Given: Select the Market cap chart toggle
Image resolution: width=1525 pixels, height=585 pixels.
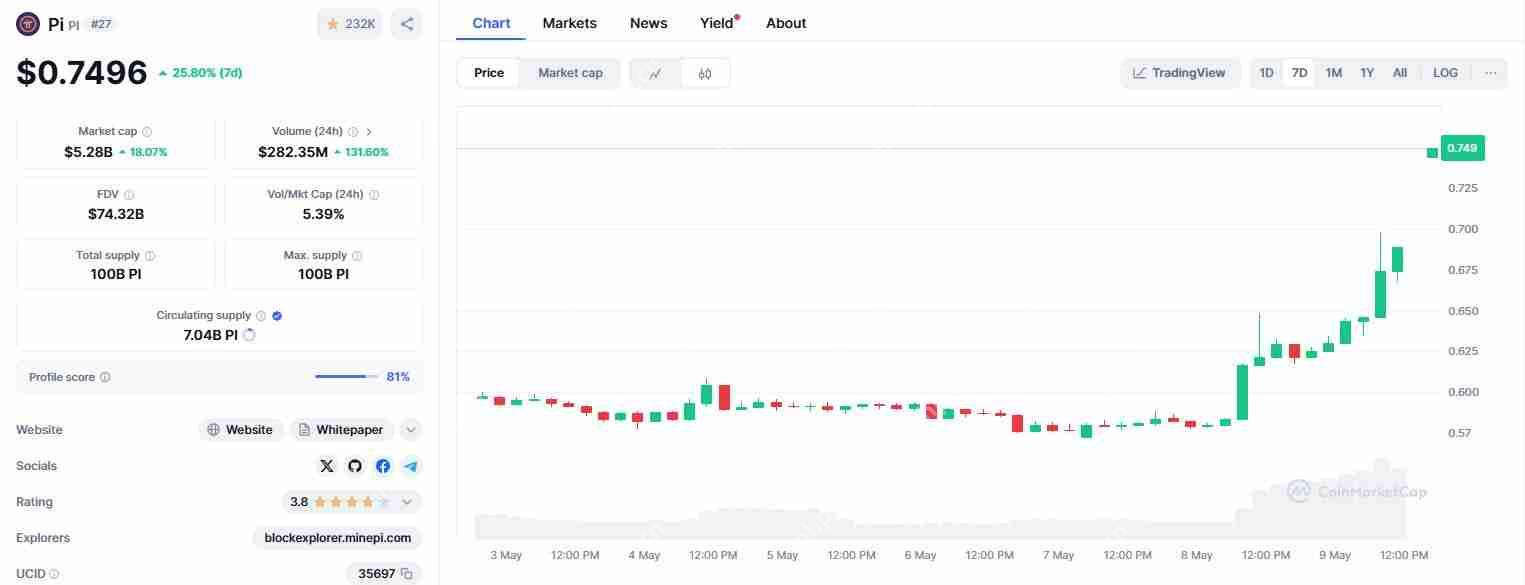Looking at the screenshot, I should (570, 73).
